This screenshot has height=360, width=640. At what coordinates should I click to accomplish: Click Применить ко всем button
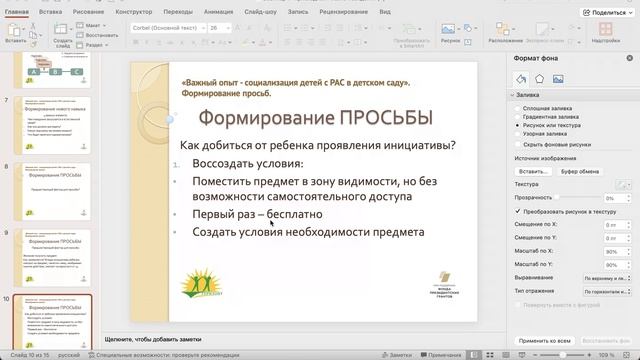click(x=544, y=340)
